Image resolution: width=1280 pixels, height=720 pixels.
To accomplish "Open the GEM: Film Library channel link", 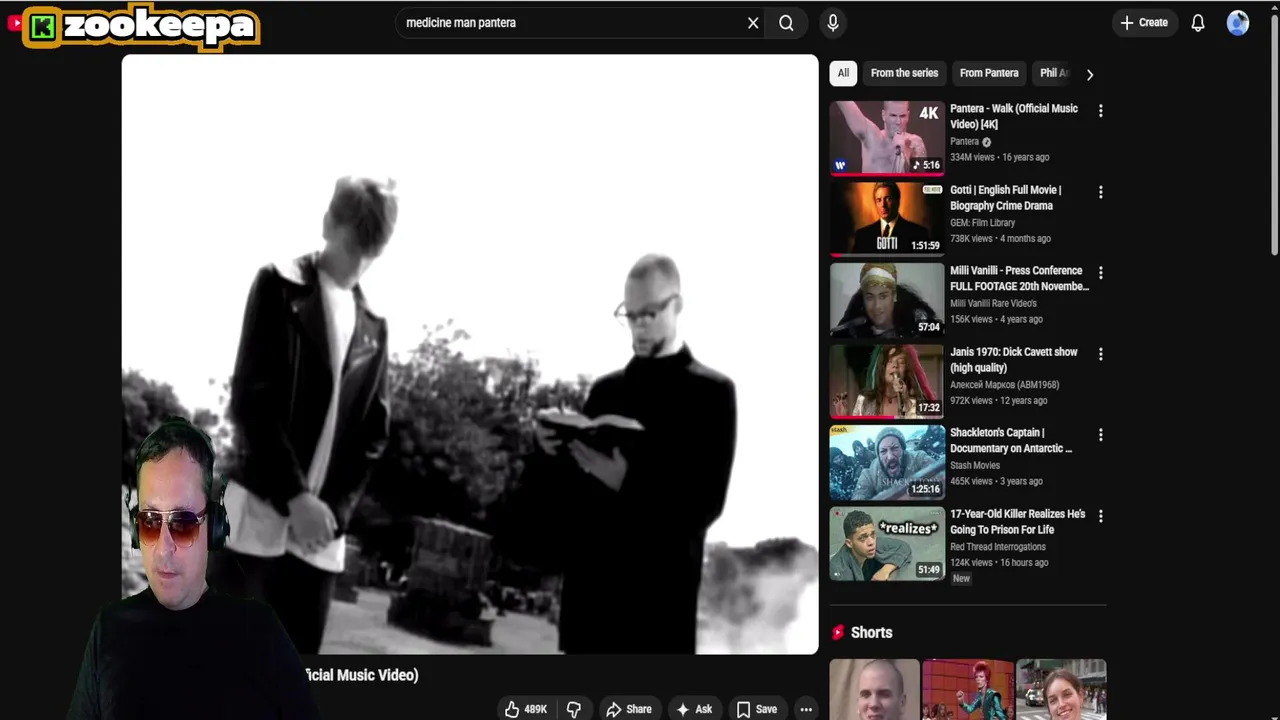I will coord(982,222).
